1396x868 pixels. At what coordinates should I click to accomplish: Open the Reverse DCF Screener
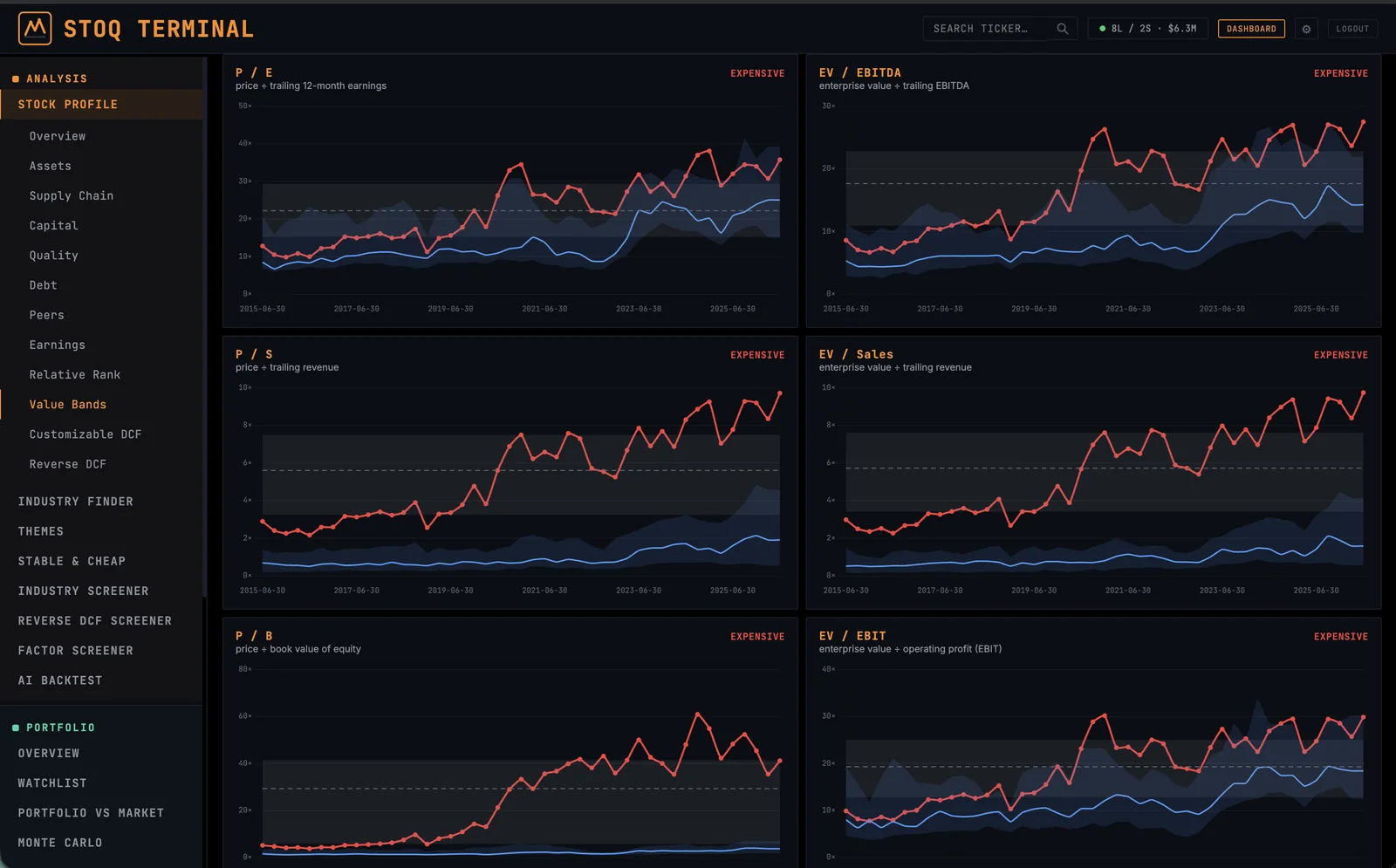(95, 621)
